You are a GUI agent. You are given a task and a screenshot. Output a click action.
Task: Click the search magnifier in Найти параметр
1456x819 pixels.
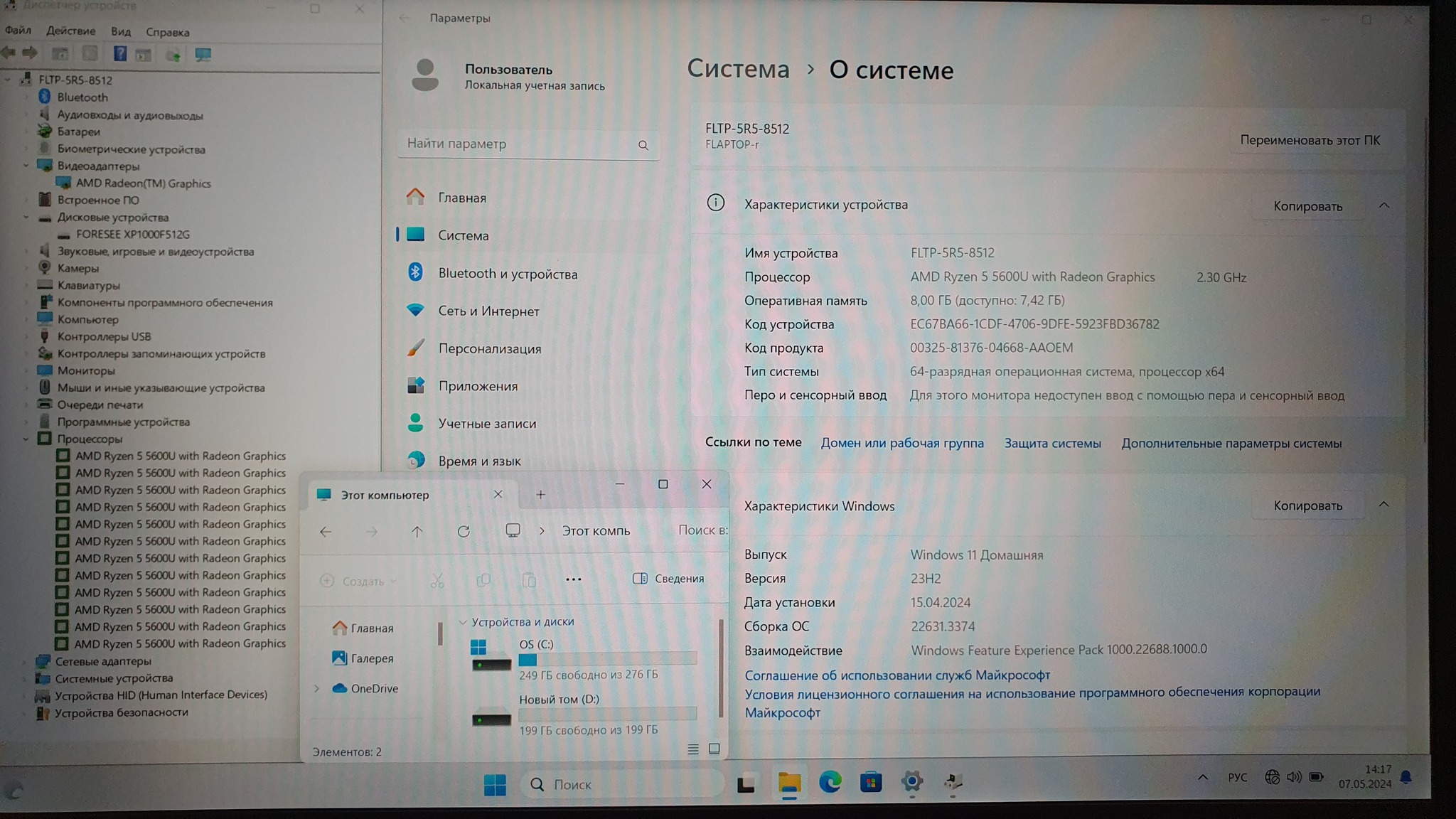pos(643,145)
